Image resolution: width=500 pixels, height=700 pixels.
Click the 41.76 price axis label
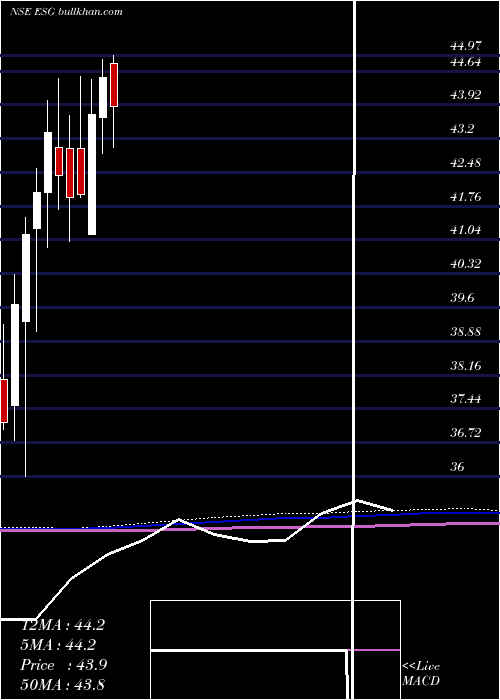(x=466, y=196)
